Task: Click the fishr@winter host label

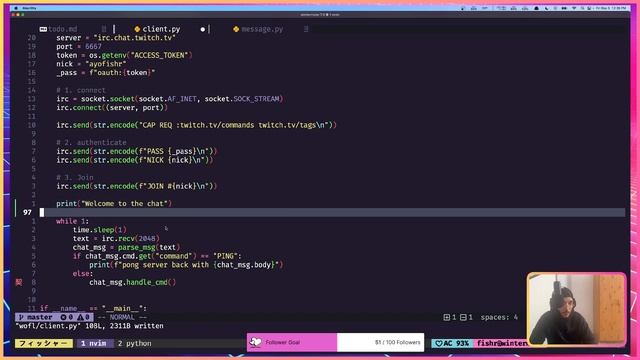Action: 502,343
